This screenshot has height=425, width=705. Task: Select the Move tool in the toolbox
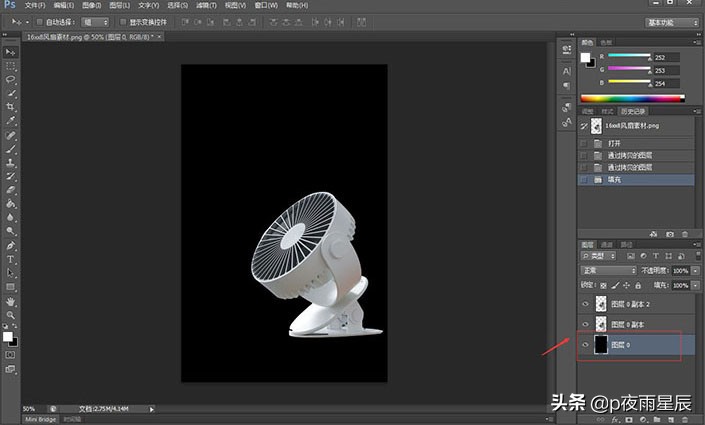click(x=10, y=52)
